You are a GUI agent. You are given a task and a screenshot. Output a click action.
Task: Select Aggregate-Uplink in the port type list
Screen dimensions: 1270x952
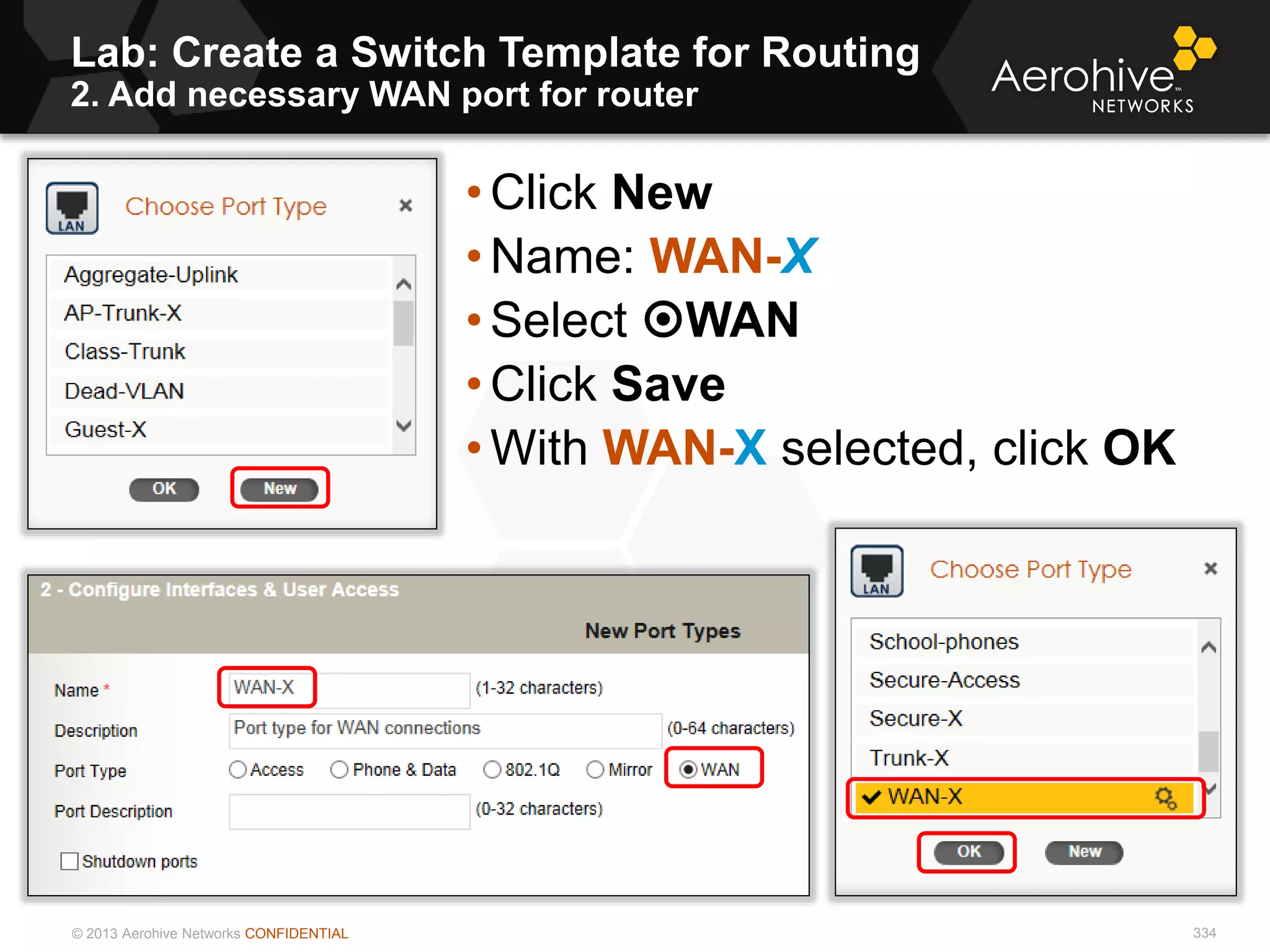tap(220, 275)
